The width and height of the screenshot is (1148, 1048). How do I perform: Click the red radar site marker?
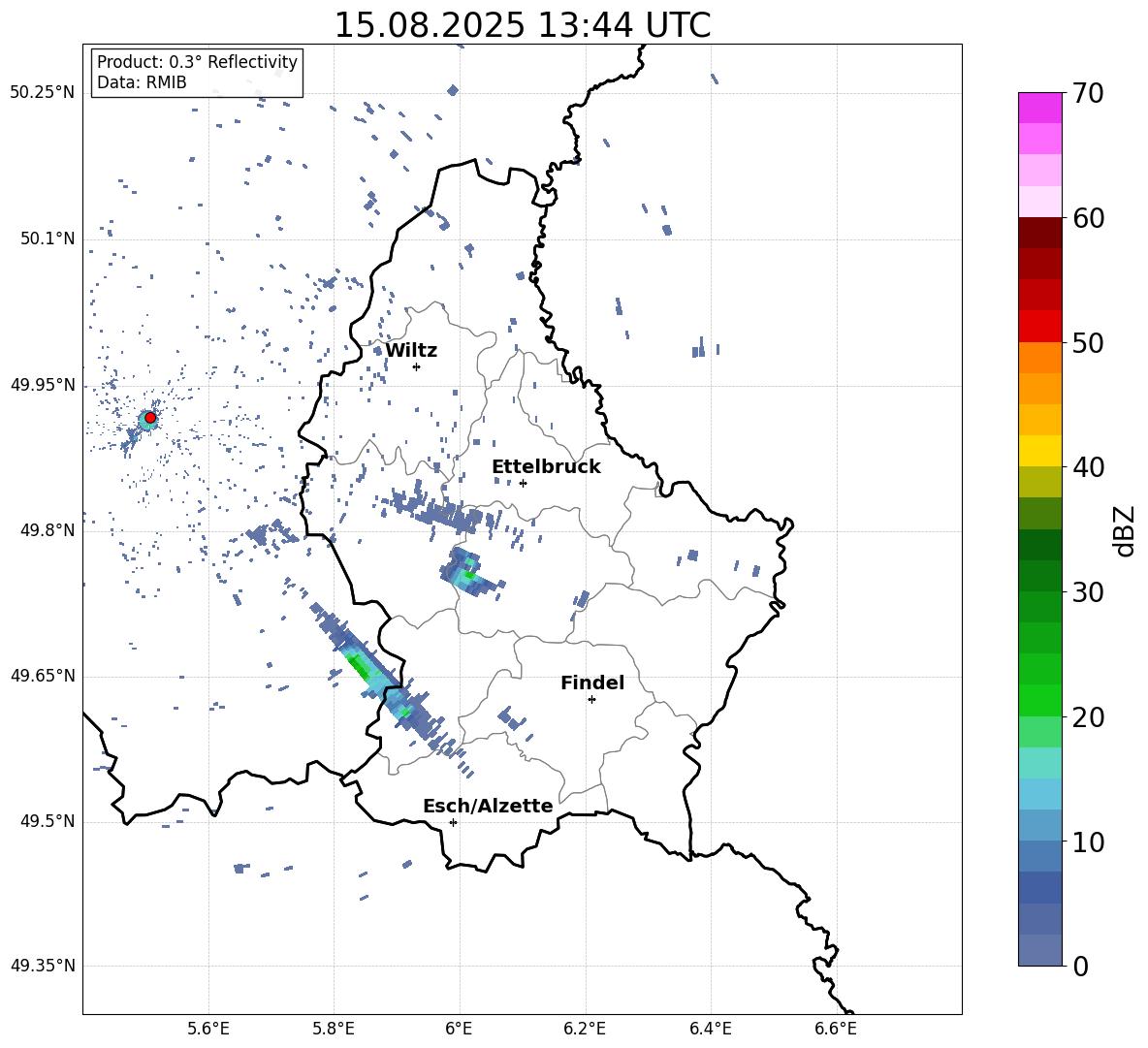tap(150, 418)
